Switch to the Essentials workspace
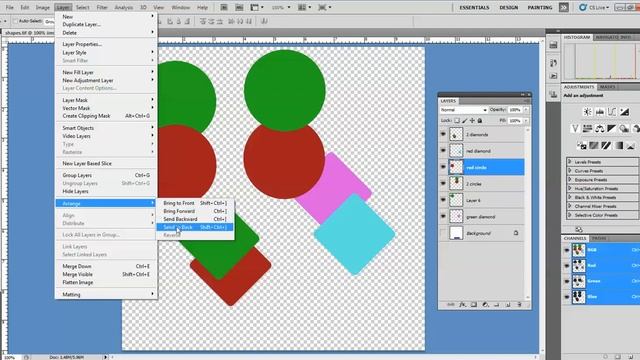This screenshot has height=360, width=640. coord(474,7)
